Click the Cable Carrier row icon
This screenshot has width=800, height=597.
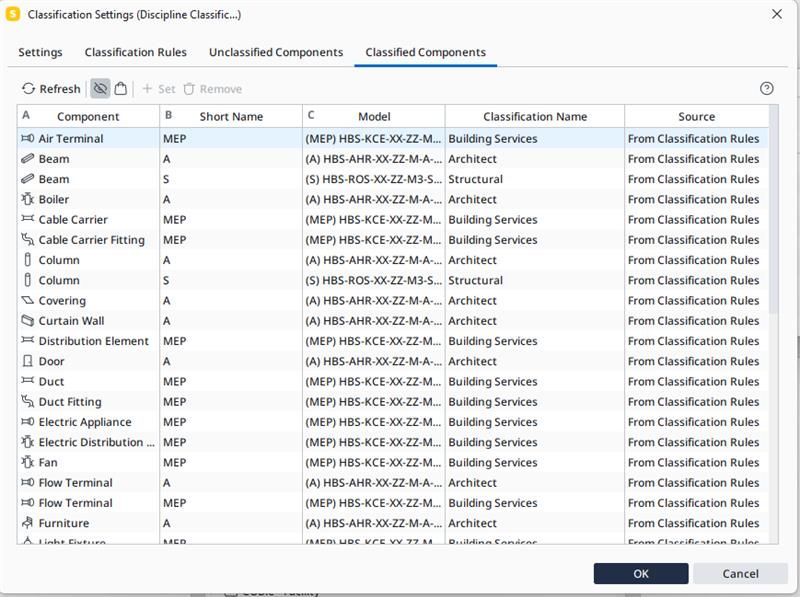[x=28, y=219]
